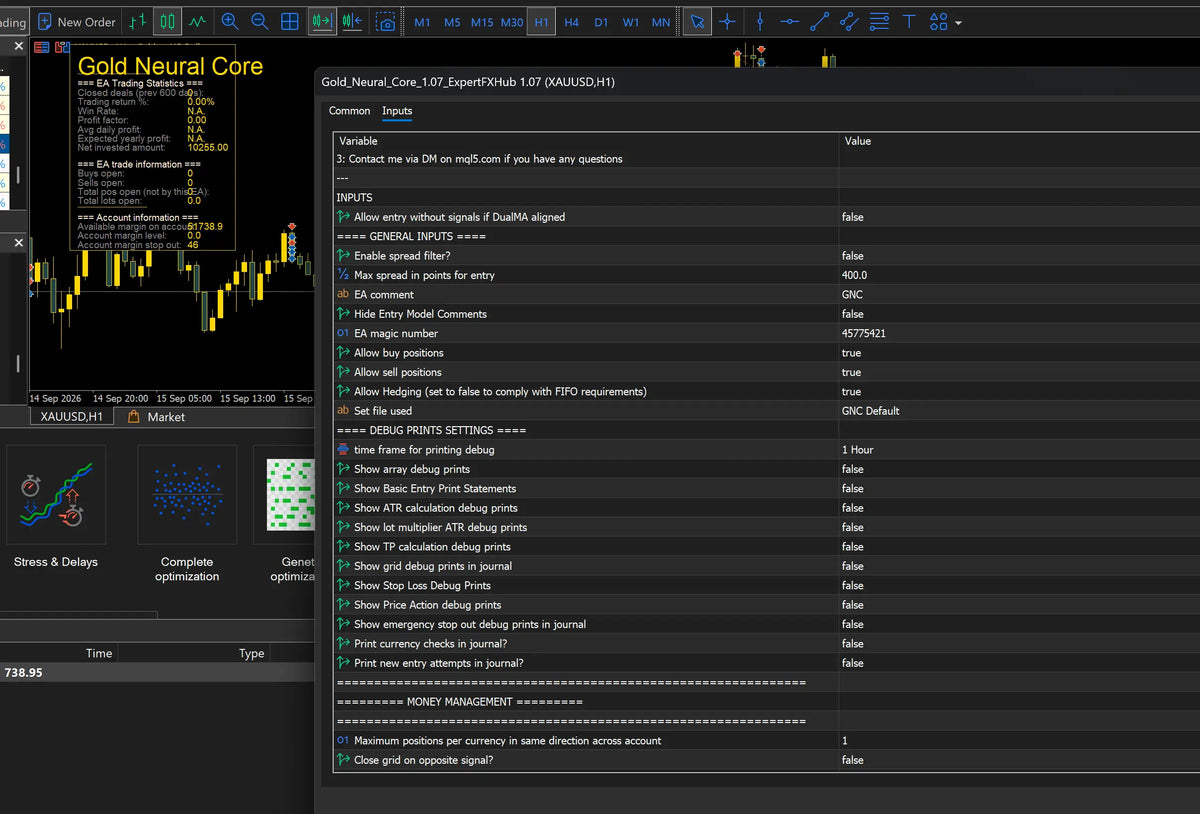This screenshot has width=1200, height=814.
Task: Switch chart to bar chart mode
Action: pos(138,21)
